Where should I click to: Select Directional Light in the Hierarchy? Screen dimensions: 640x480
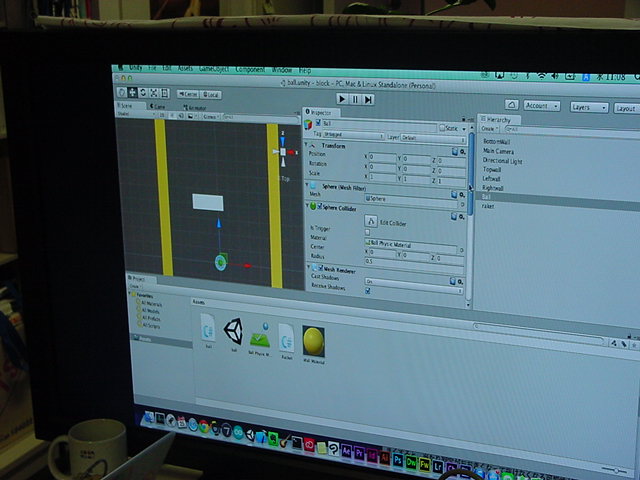click(502, 161)
